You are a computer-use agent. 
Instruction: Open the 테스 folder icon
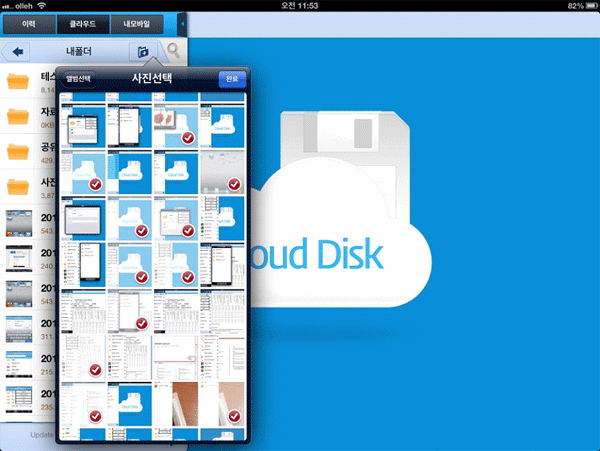click(x=18, y=81)
